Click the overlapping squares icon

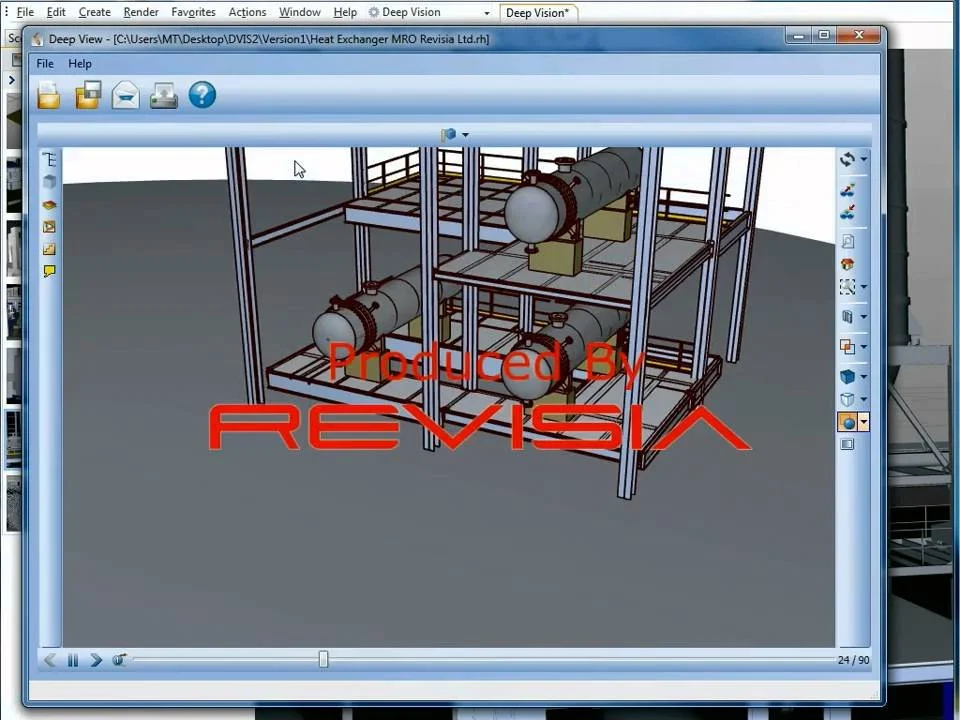point(847,347)
